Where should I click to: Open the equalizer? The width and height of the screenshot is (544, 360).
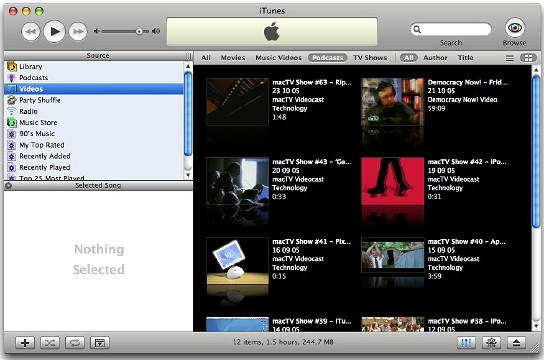point(466,343)
